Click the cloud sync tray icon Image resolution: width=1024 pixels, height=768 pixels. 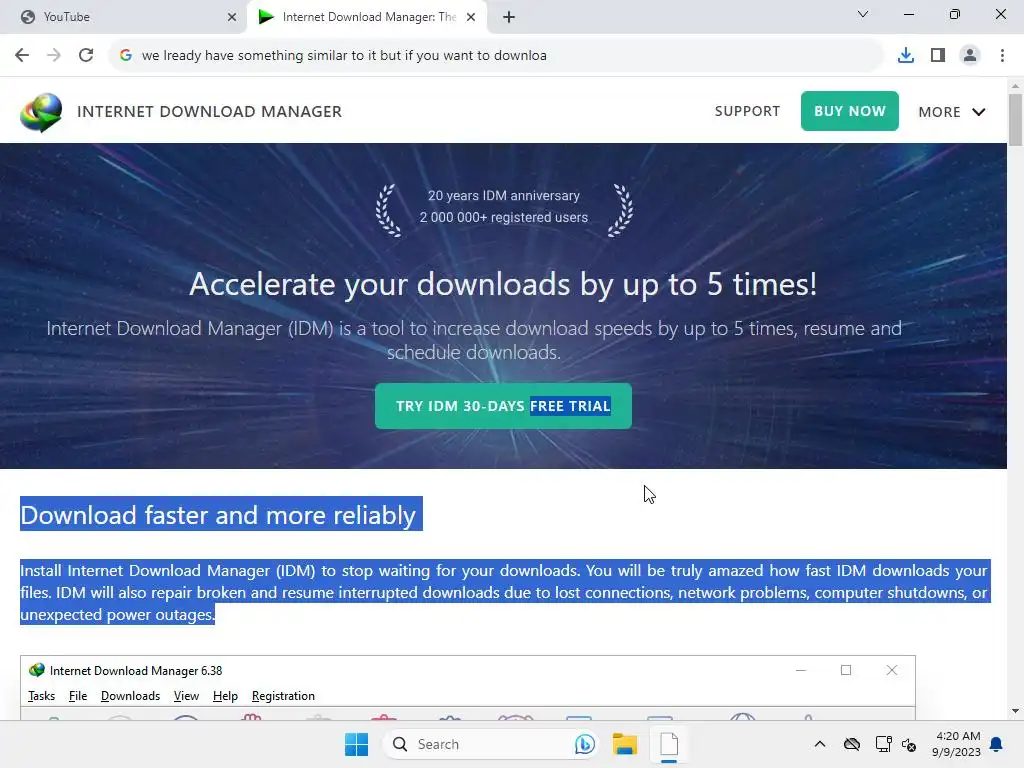tap(852, 744)
